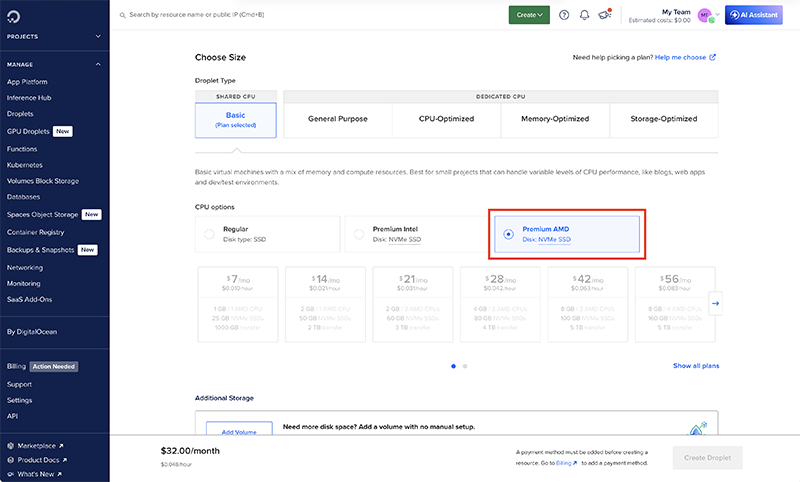The height and width of the screenshot is (482, 800).
Task: Click the MT team avatar icon
Action: pyautogui.click(x=705, y=15)
